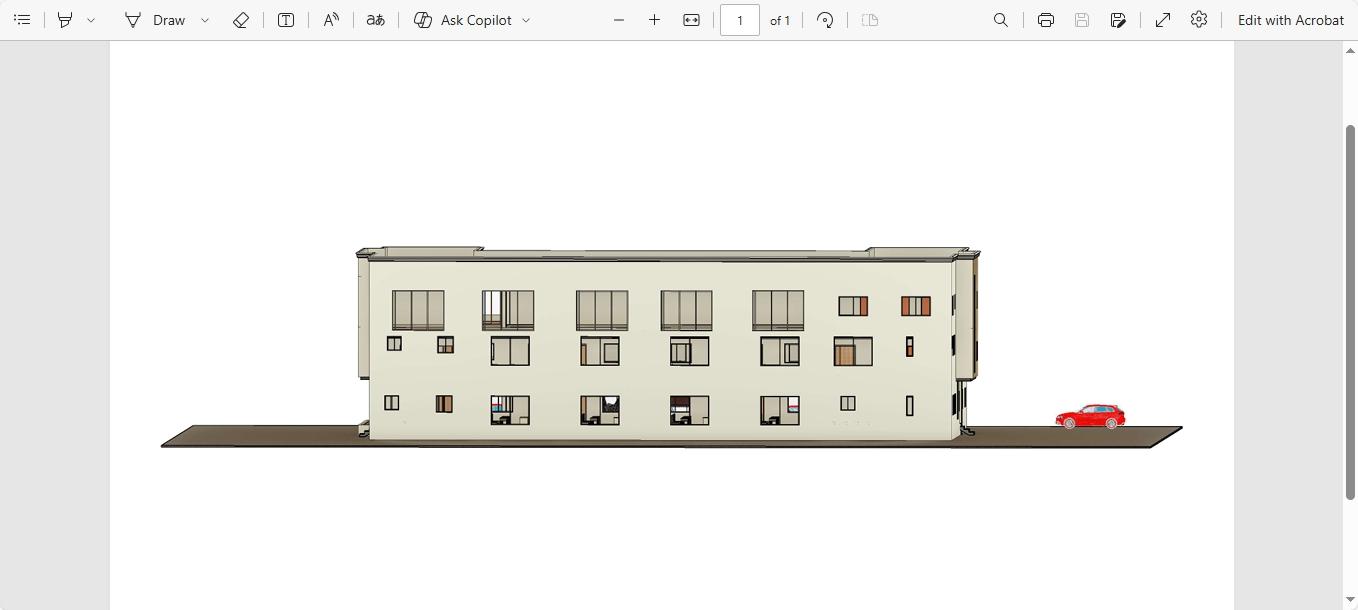Screen dimensions: 1358x610
Task: Toggle Fit to width view
Action: (691, 20)
